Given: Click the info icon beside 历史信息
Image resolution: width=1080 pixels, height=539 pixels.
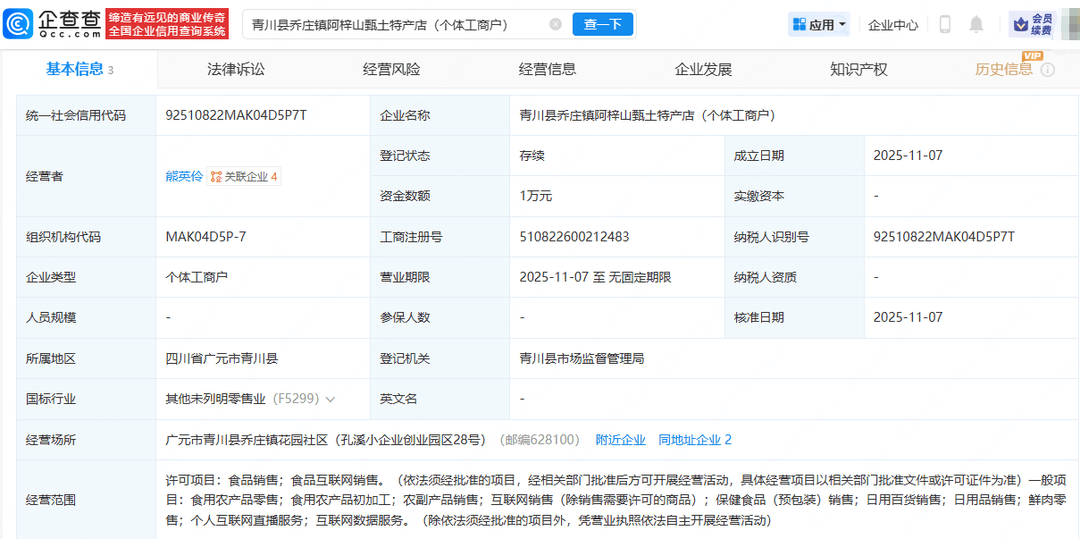Looking at the screenshot, I should [x=1048, y=70].
